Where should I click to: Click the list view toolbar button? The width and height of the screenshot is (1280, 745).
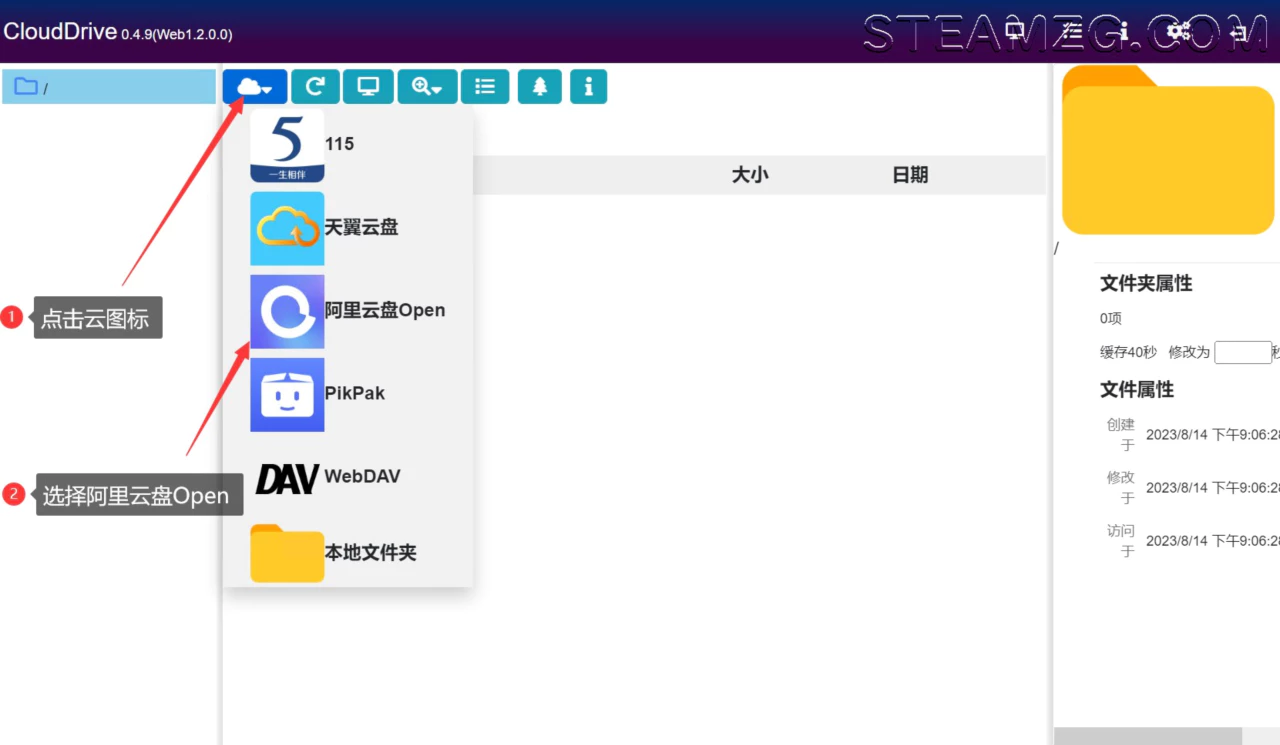(x=485, y=87)
